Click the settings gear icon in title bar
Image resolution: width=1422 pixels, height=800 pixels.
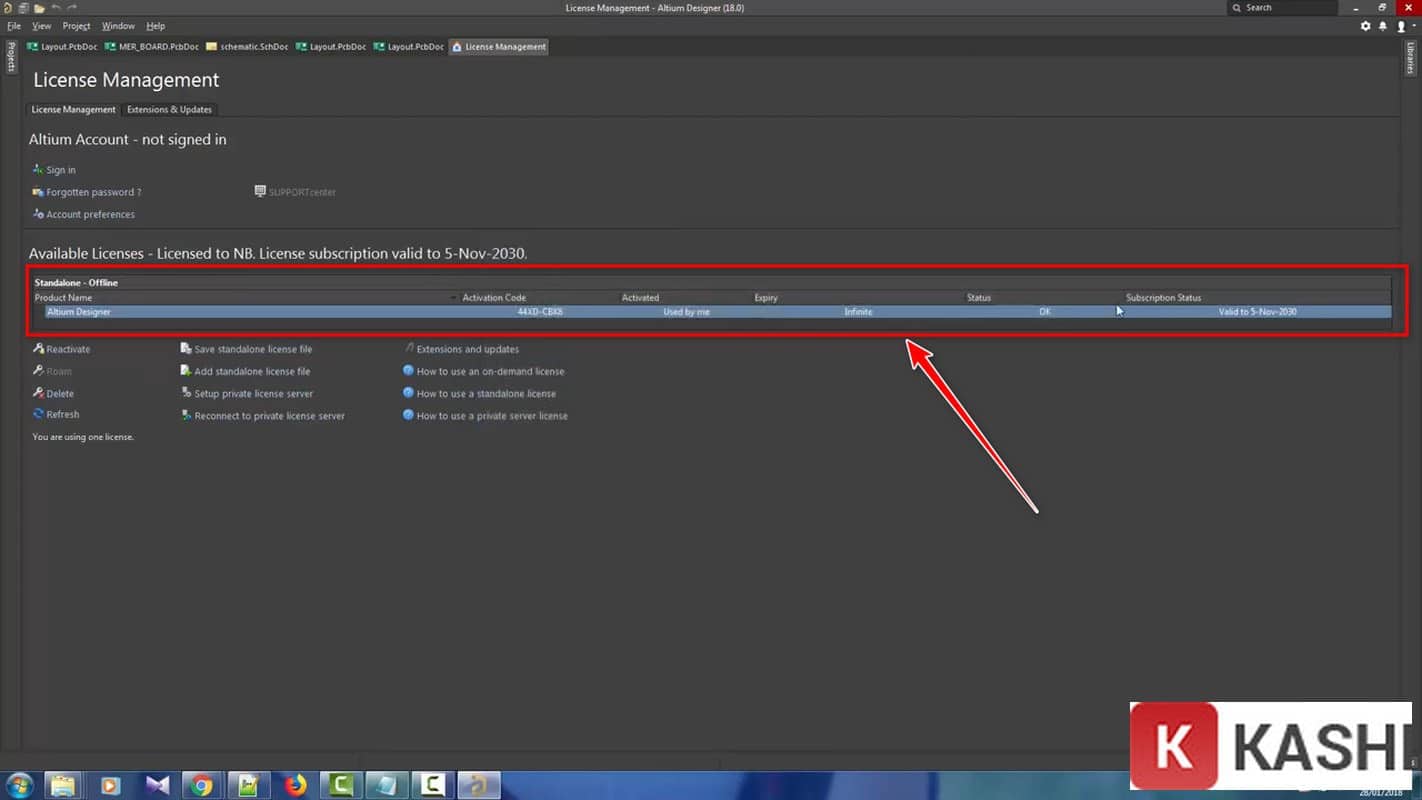[1366, 27]
